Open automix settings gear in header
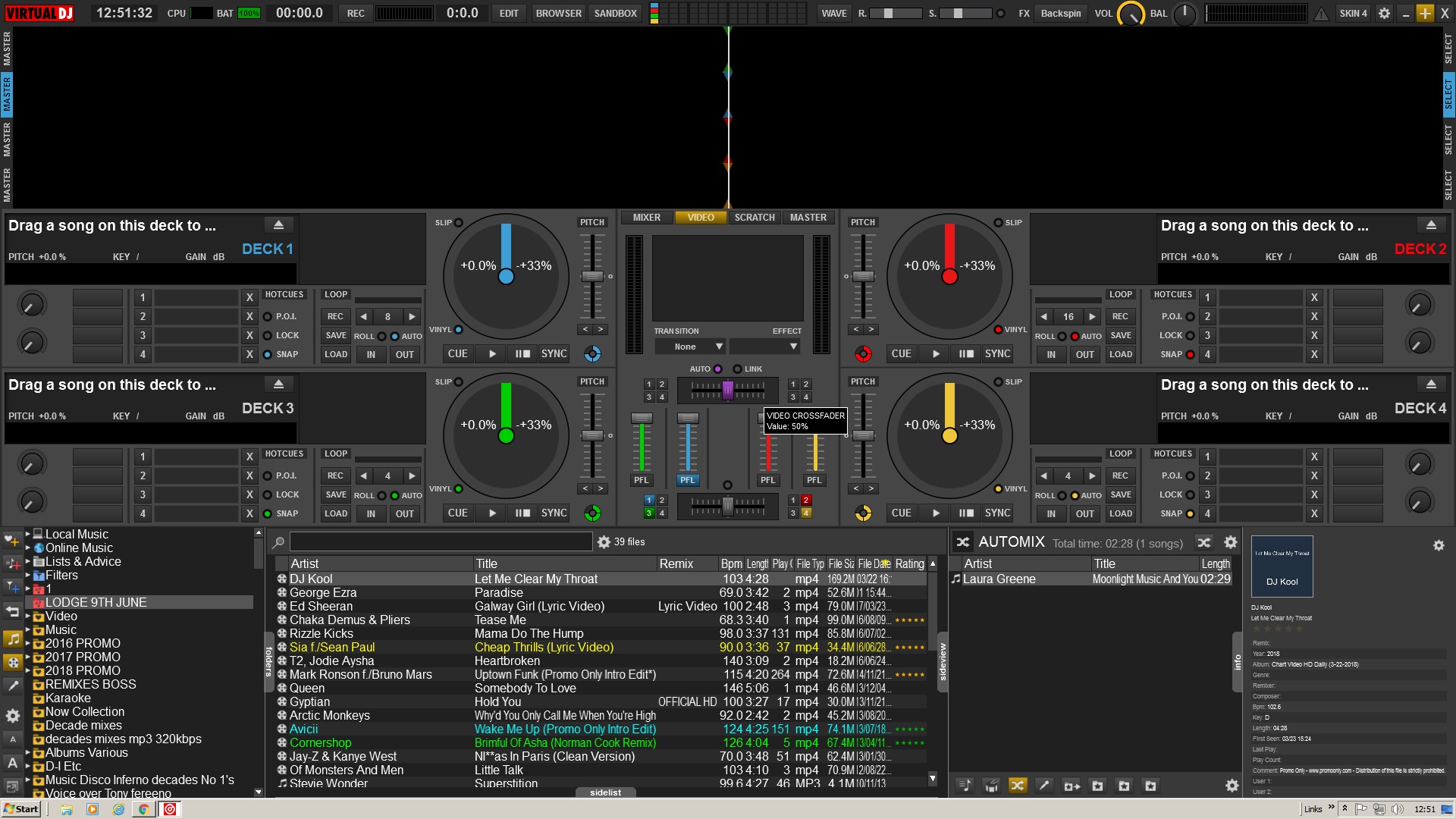 click(x=1231, y=542)
